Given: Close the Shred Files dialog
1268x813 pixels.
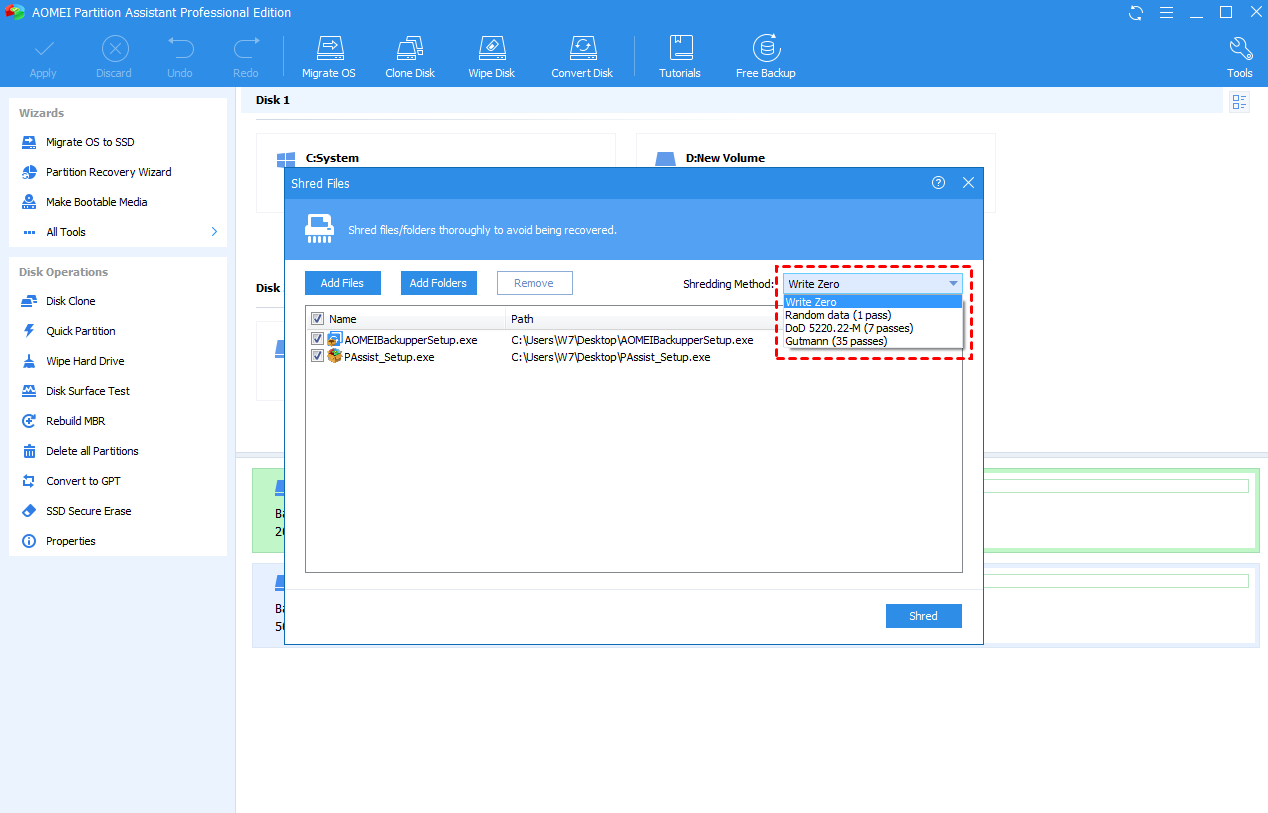Looking at the screenshot, I should 968,183.
